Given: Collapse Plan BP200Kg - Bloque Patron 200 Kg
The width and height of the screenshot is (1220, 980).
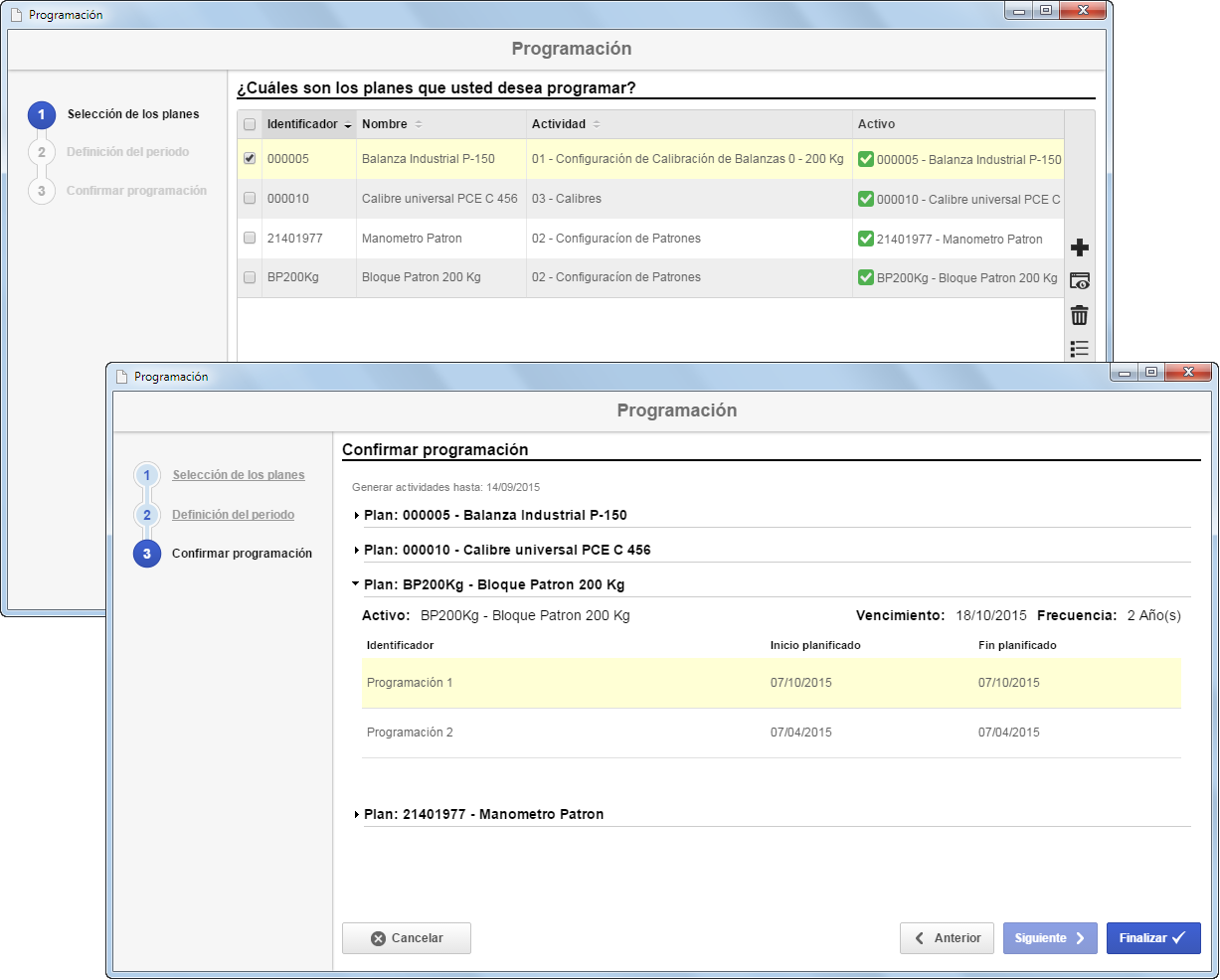Looking at the screenshot, I should point(356,585).
